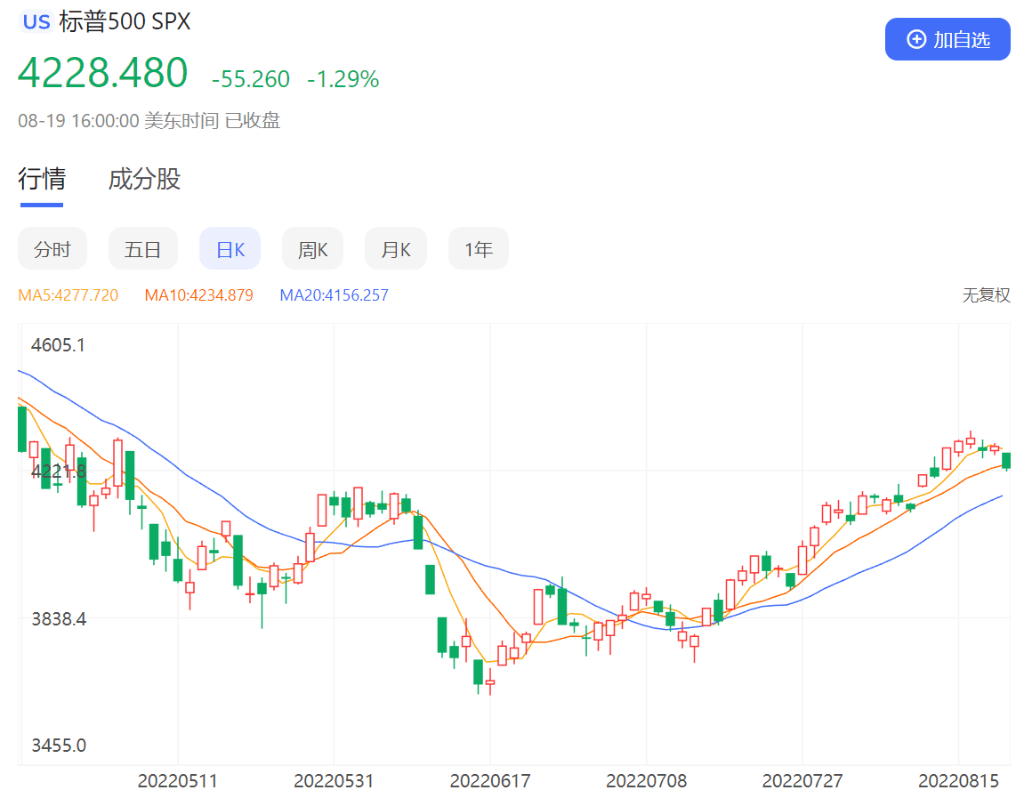
Task: Toggle the MA10 moving average line
Action: [199, 295]
